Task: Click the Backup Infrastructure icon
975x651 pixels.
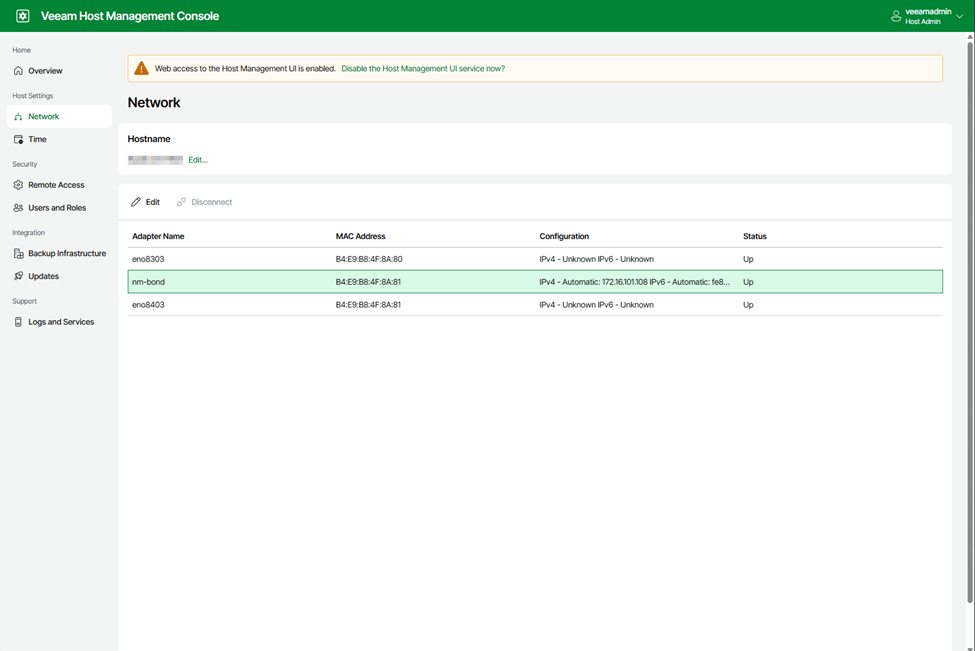Action: [18, 254]
